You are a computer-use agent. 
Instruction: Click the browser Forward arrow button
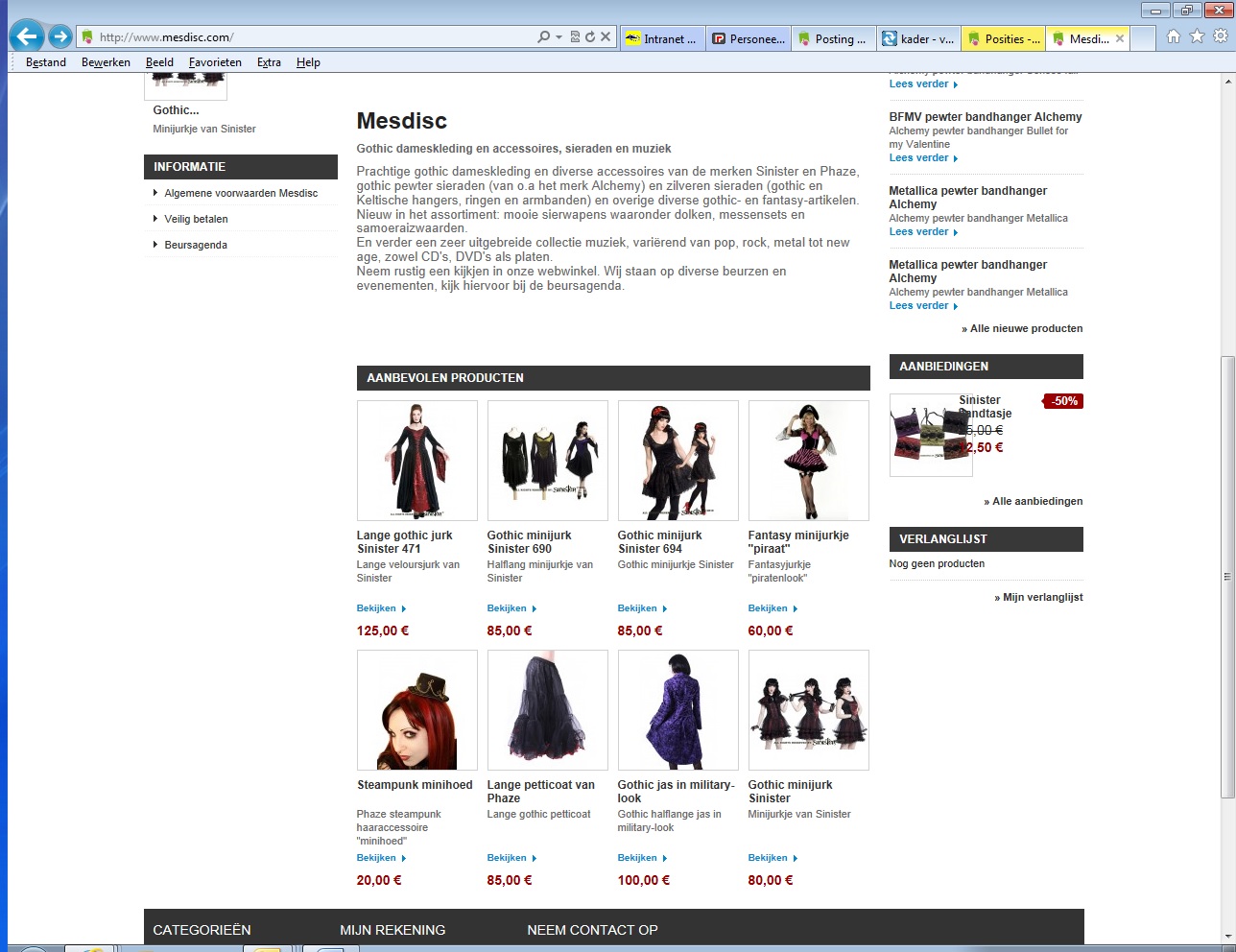pos(60,37)
